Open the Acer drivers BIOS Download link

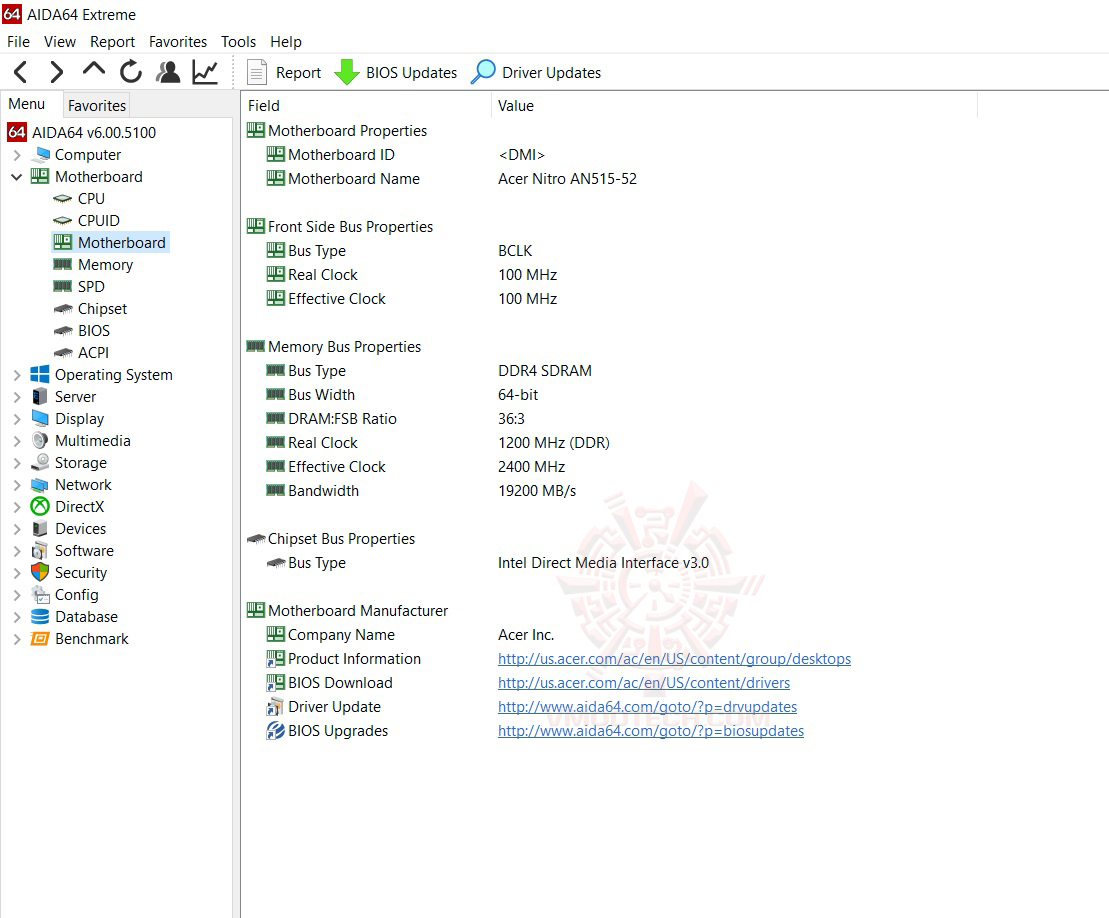click(644, 682)
